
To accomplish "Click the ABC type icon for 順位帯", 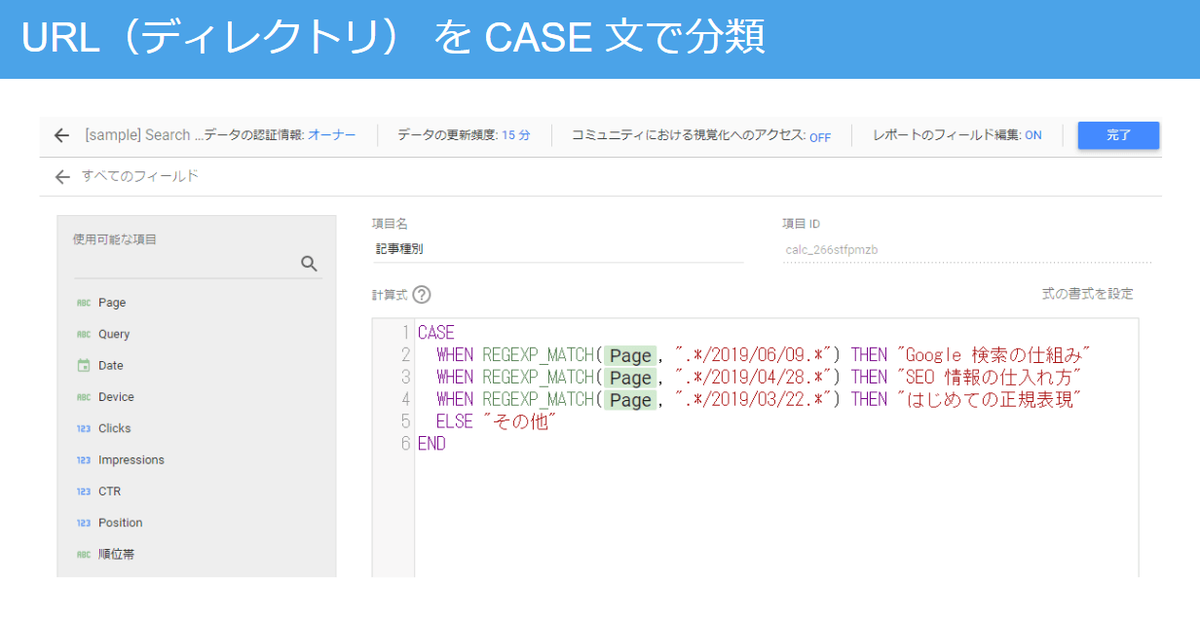I will [84, 554].
